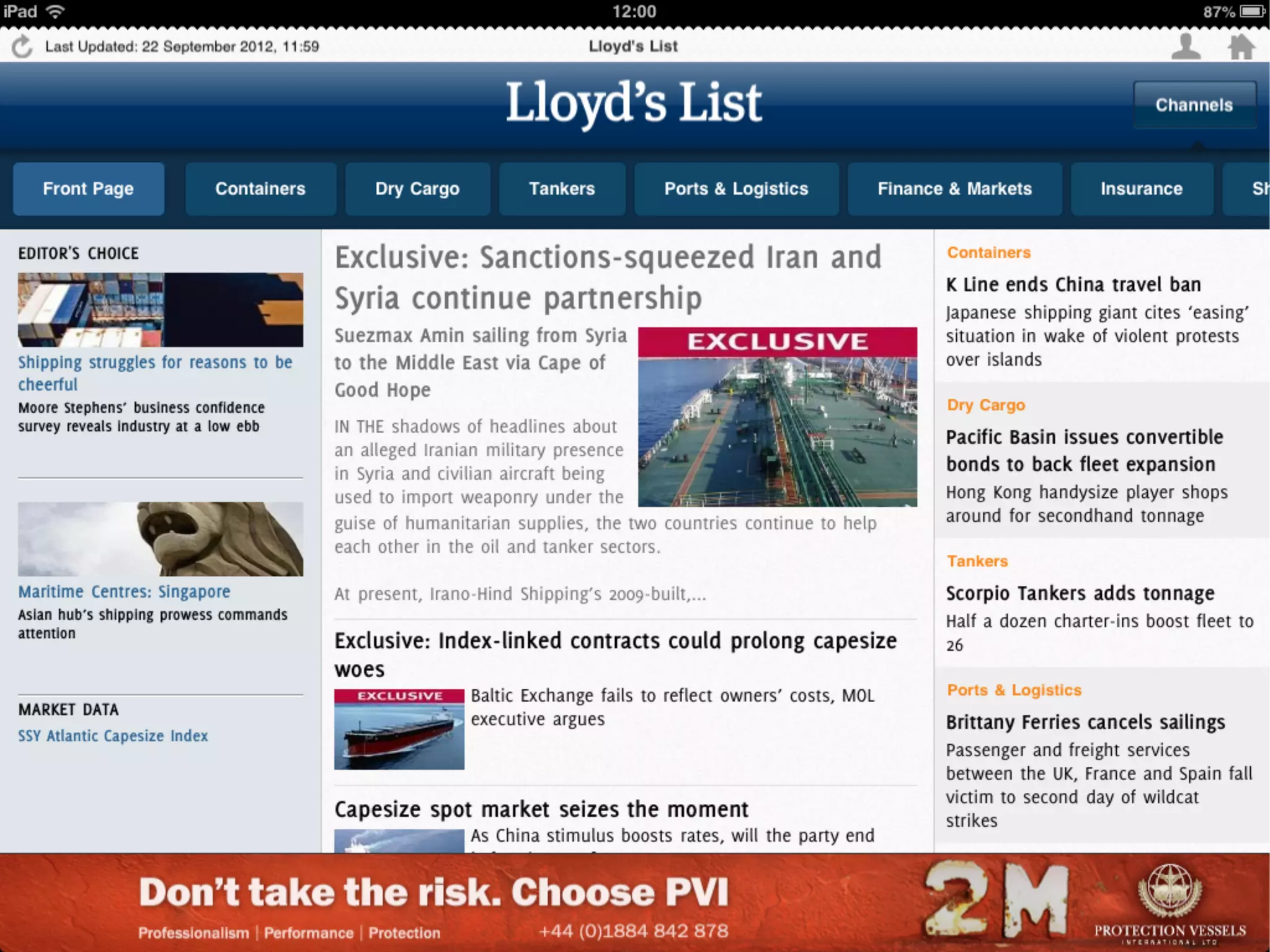Tap the PVI advertisement banner
The width and height of the screenshot is (1270, 952).
click(634, 902)
